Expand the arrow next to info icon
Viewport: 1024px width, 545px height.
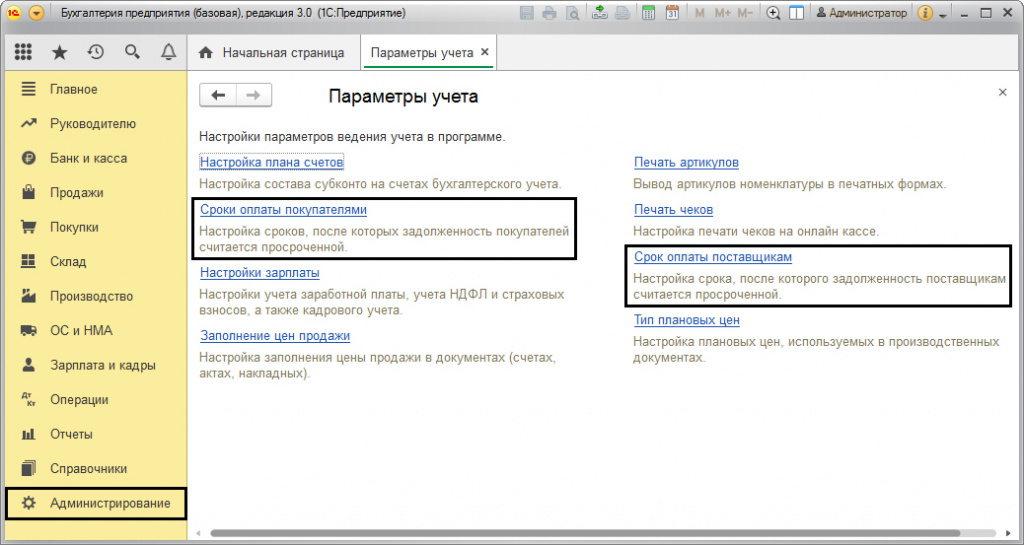point(942,14)
